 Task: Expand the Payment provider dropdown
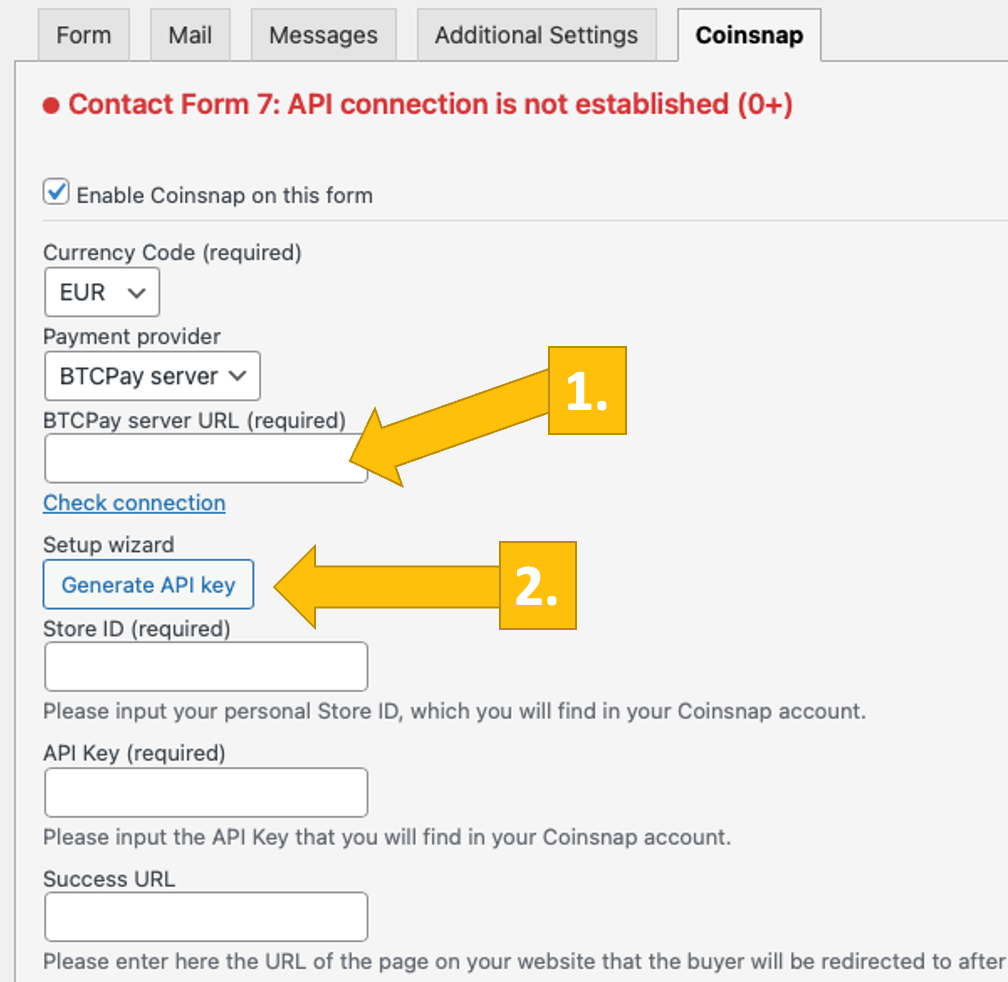point(152,376)
